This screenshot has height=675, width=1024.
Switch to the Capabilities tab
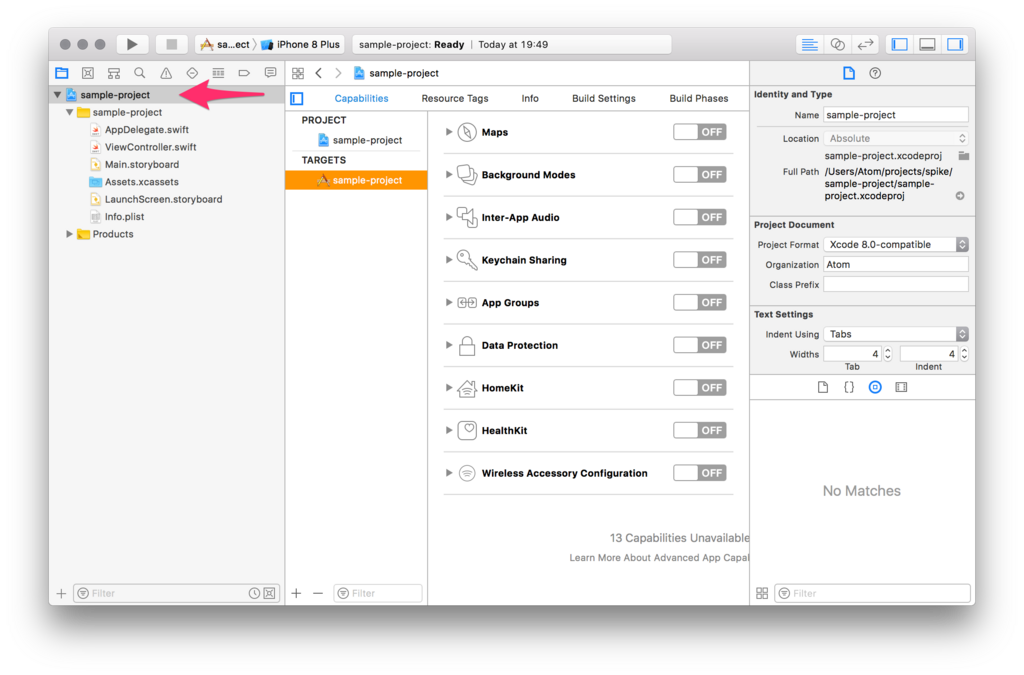click(361, 99)
